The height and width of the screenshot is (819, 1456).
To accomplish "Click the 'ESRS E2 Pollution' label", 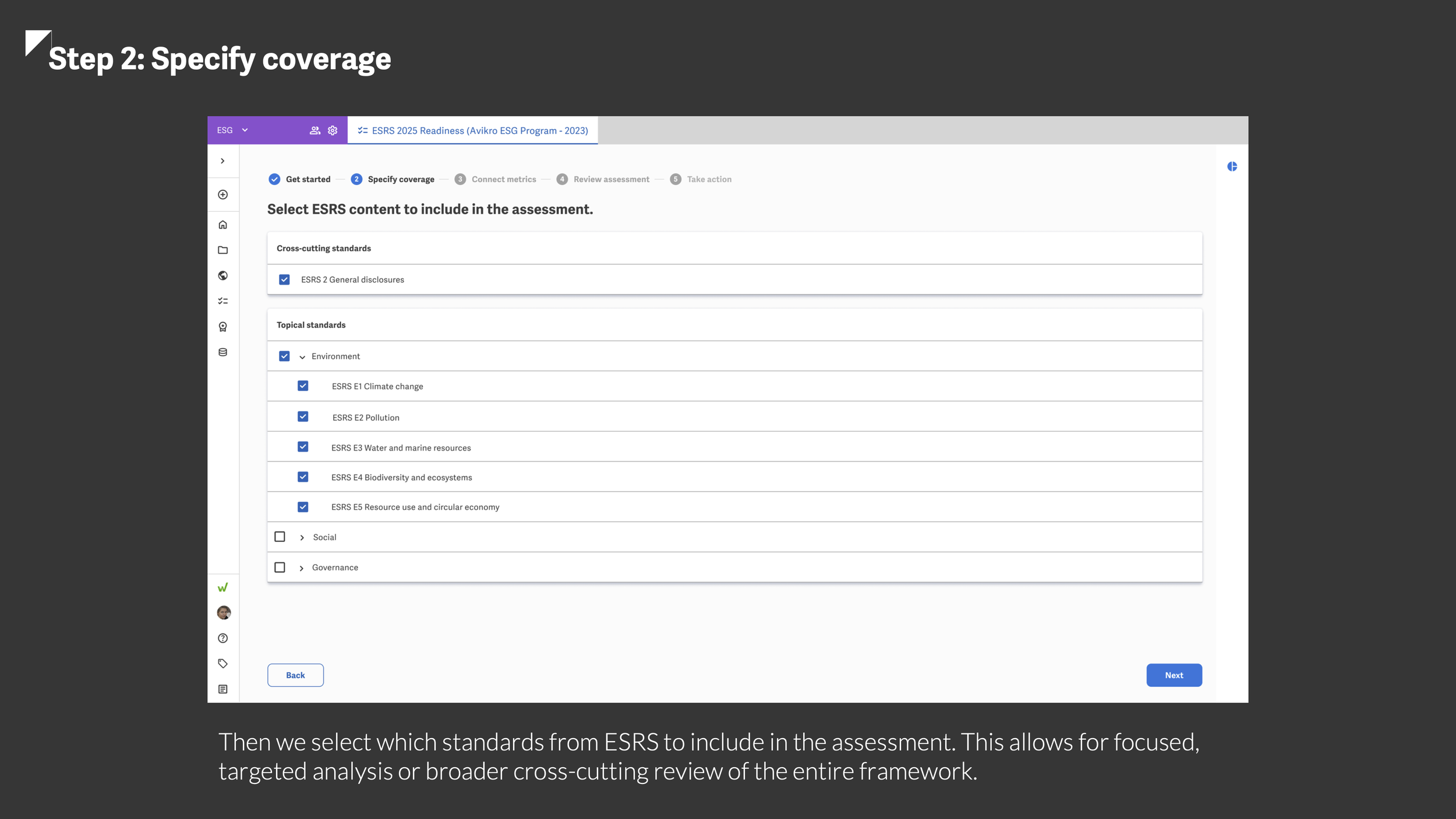I will [x=366, y=418].
